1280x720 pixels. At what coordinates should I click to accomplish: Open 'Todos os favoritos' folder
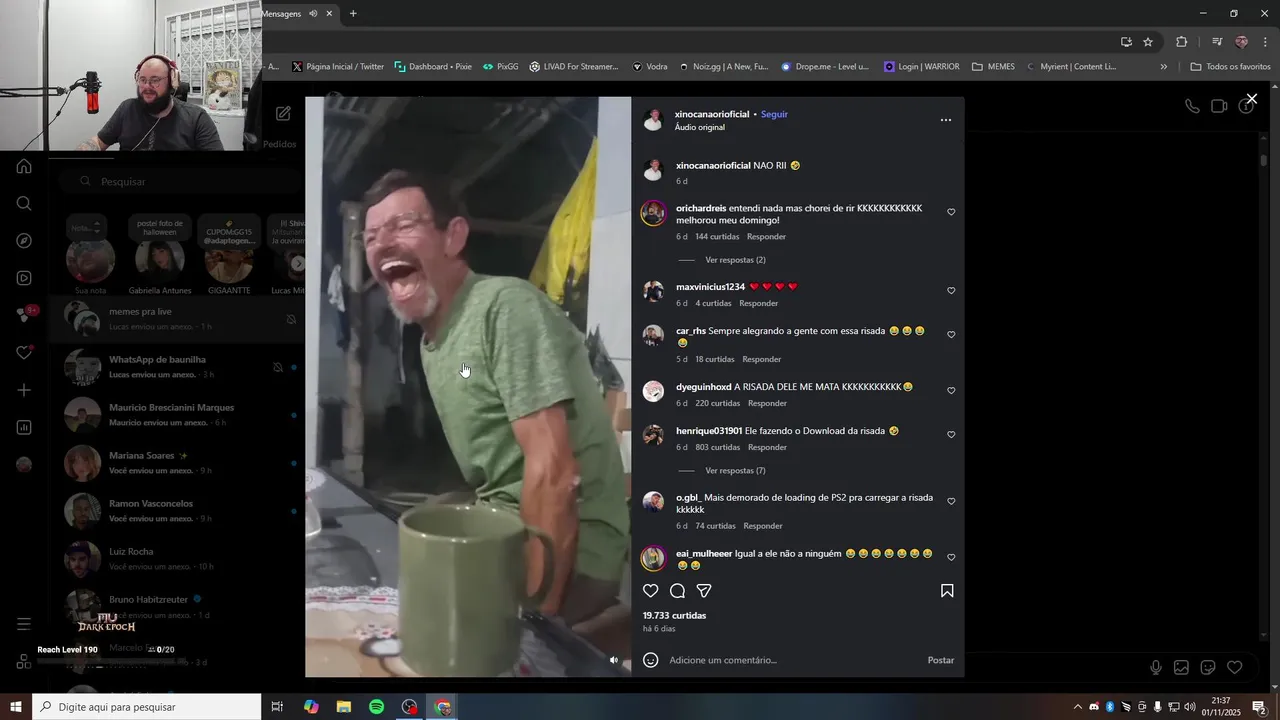click(1230, 67)
